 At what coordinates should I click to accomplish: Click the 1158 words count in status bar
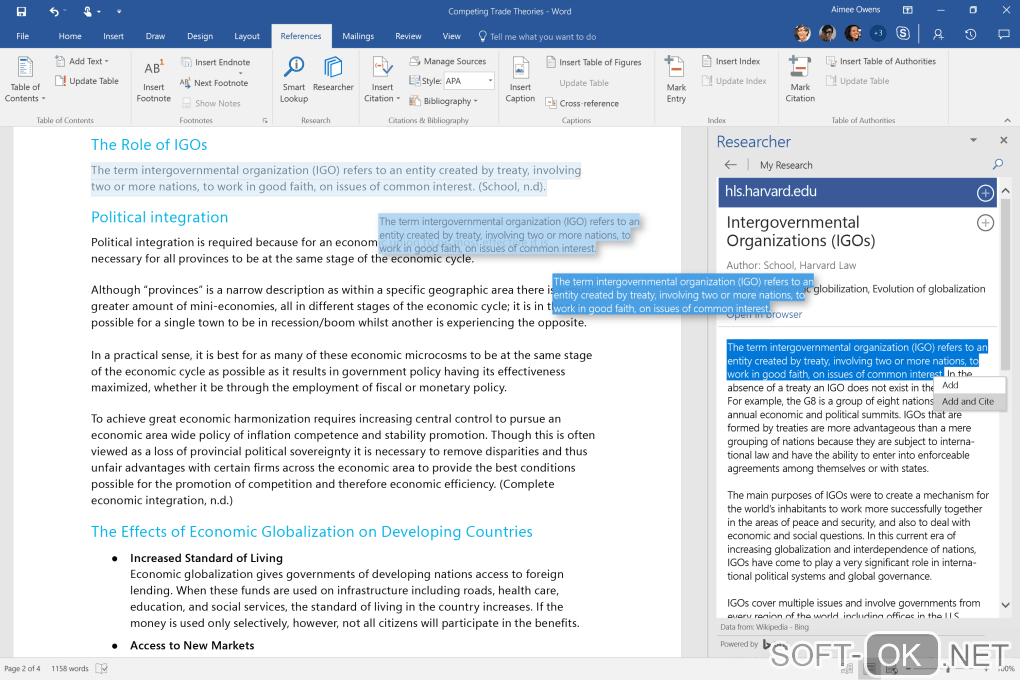coord(70,668)
